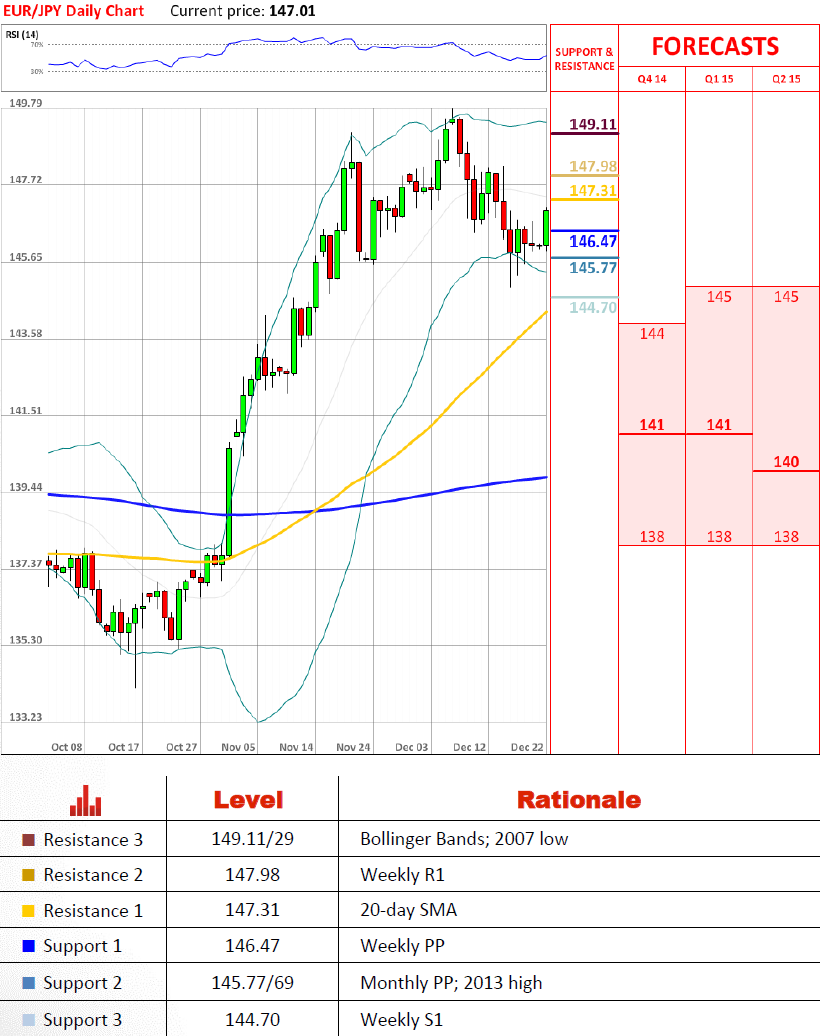Click the 133.23 price axis label
820x1036 pixels.
[26, 717]
